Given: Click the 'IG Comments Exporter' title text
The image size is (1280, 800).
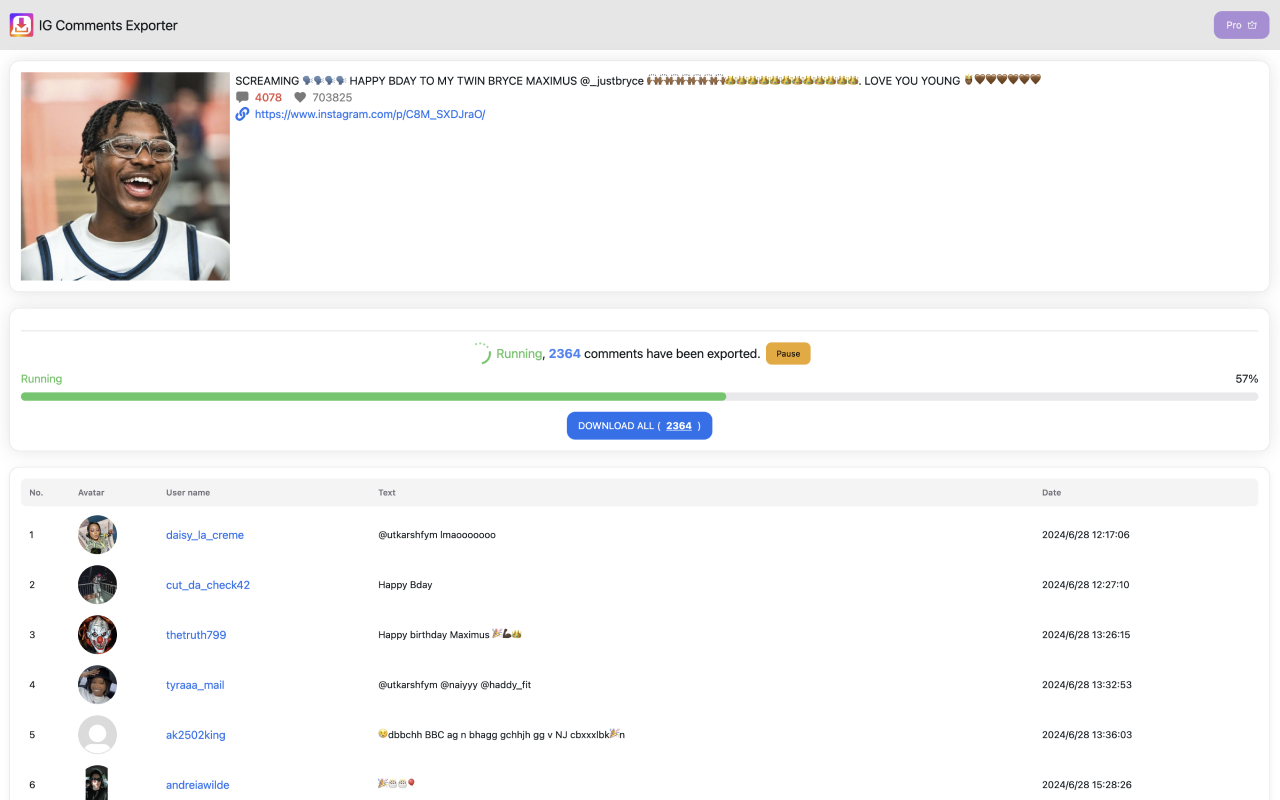Looking at the screenshot, I should coord(108,25).
